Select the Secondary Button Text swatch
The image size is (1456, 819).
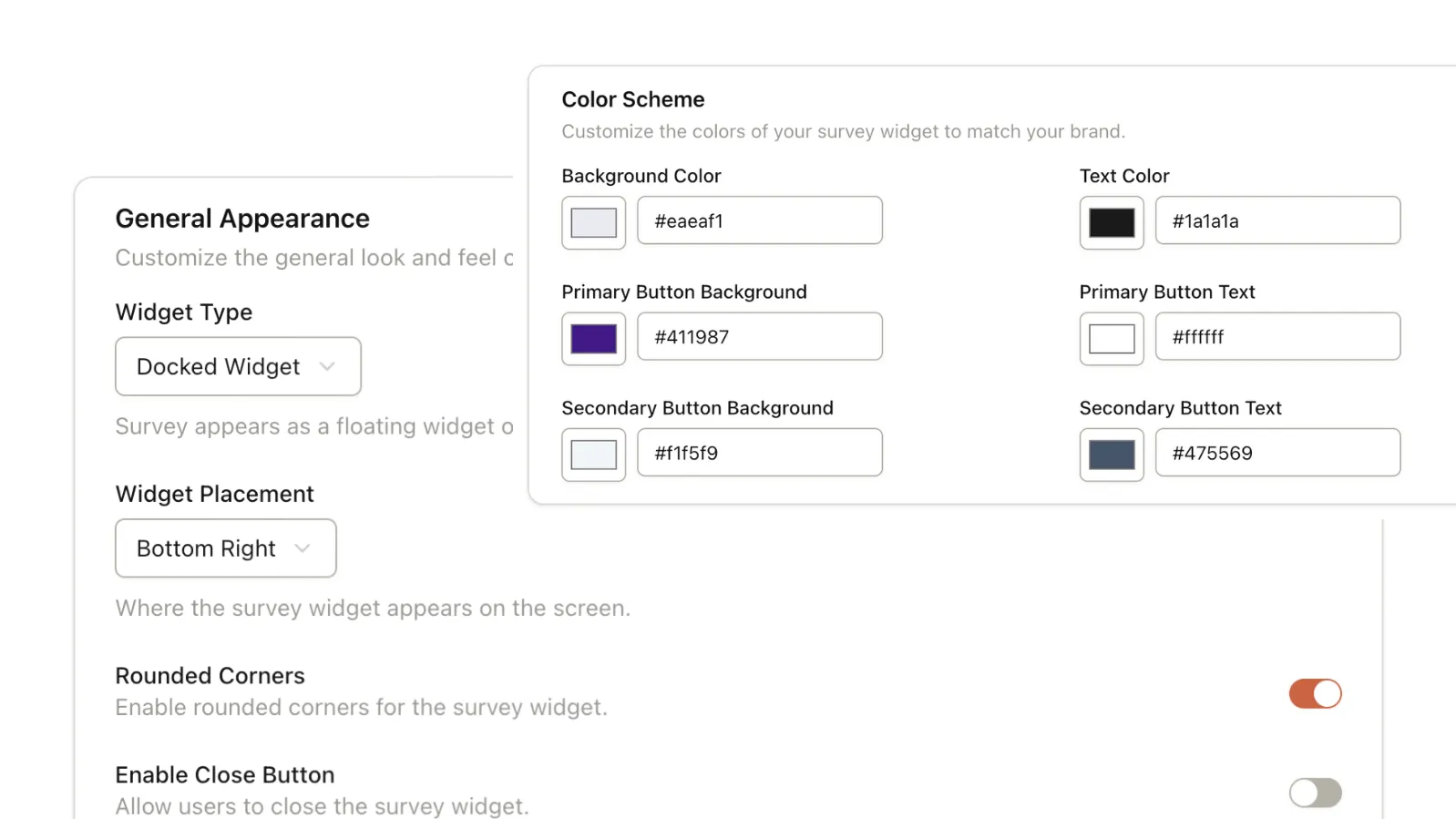pyautogui.click(x=1111, y=454)
